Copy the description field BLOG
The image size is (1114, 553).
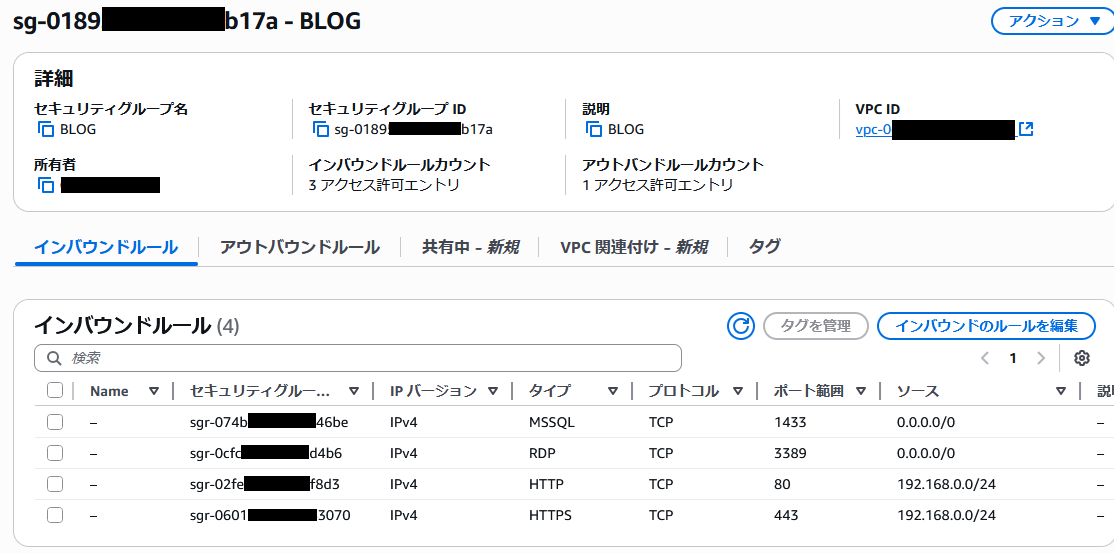pyautogui.click(x=594, y=129)
